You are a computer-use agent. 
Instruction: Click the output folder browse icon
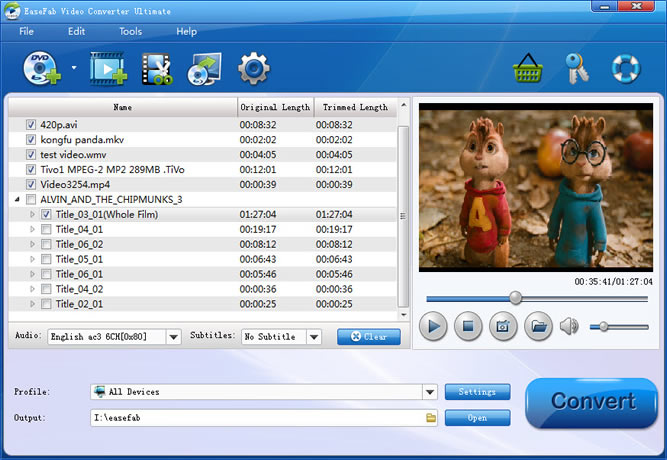pos(431,417)
